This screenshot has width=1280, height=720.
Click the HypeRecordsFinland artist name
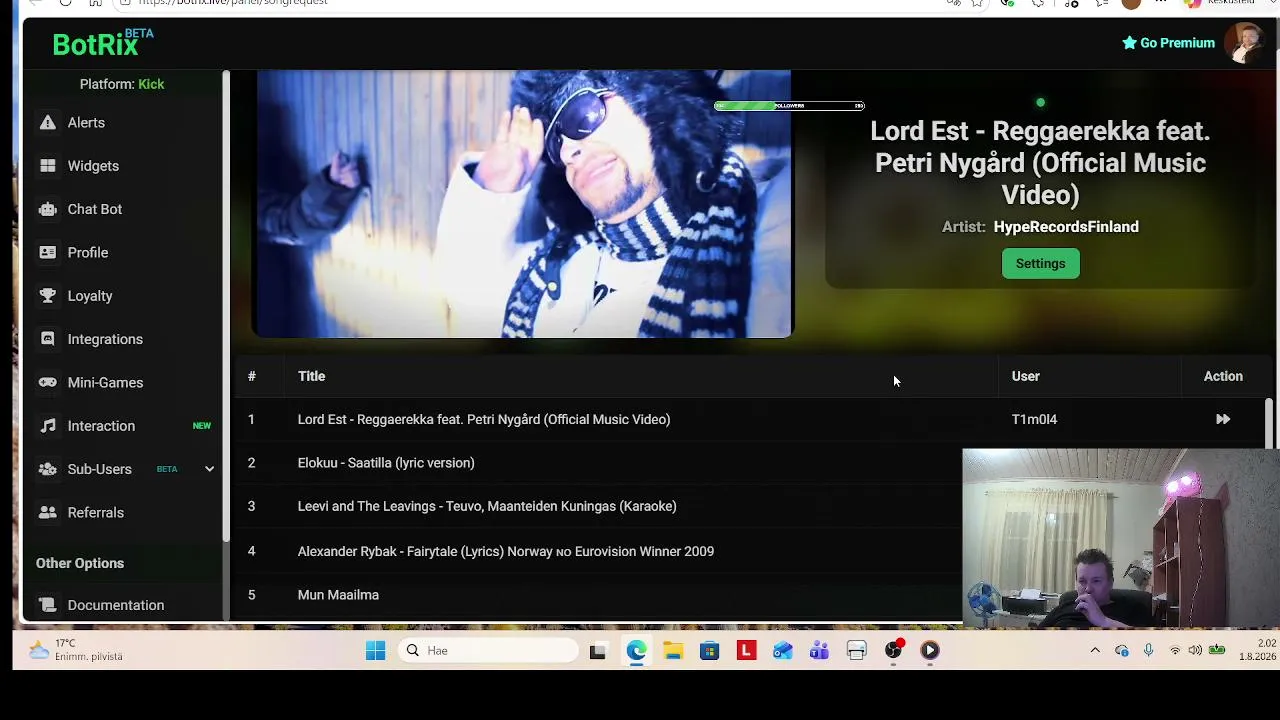1066,227
